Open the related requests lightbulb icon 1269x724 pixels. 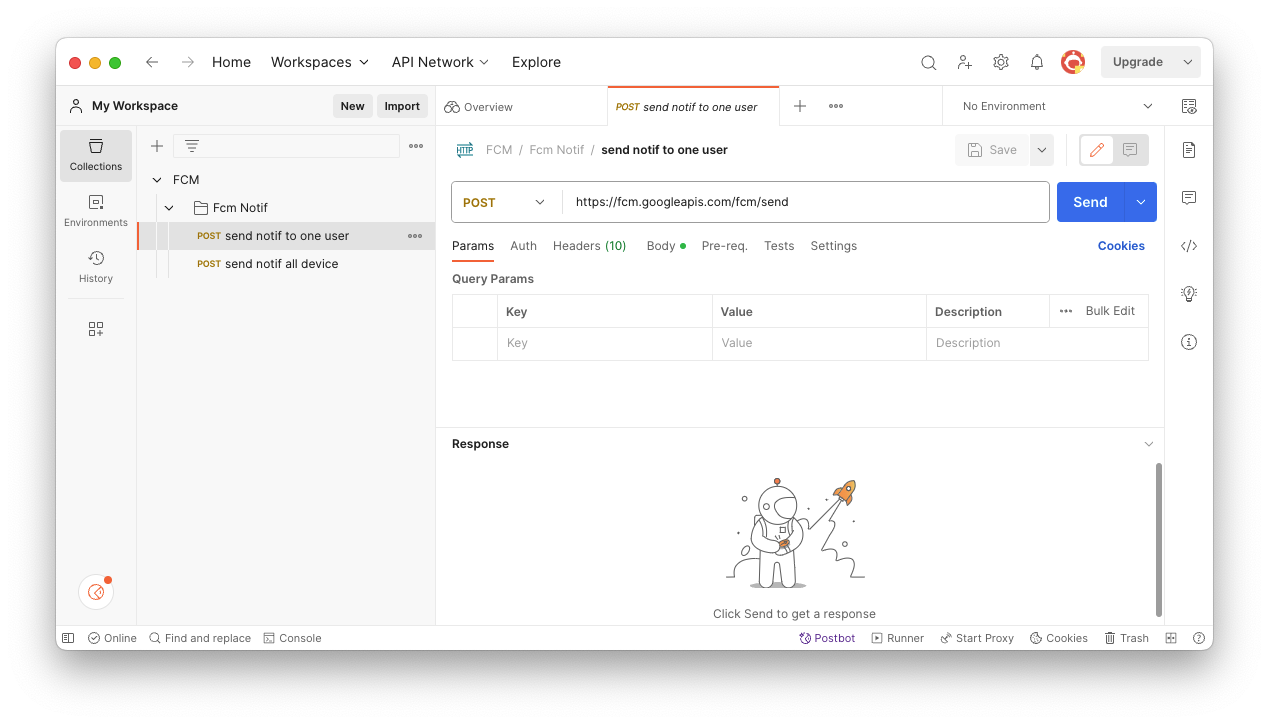(1189, 294)
